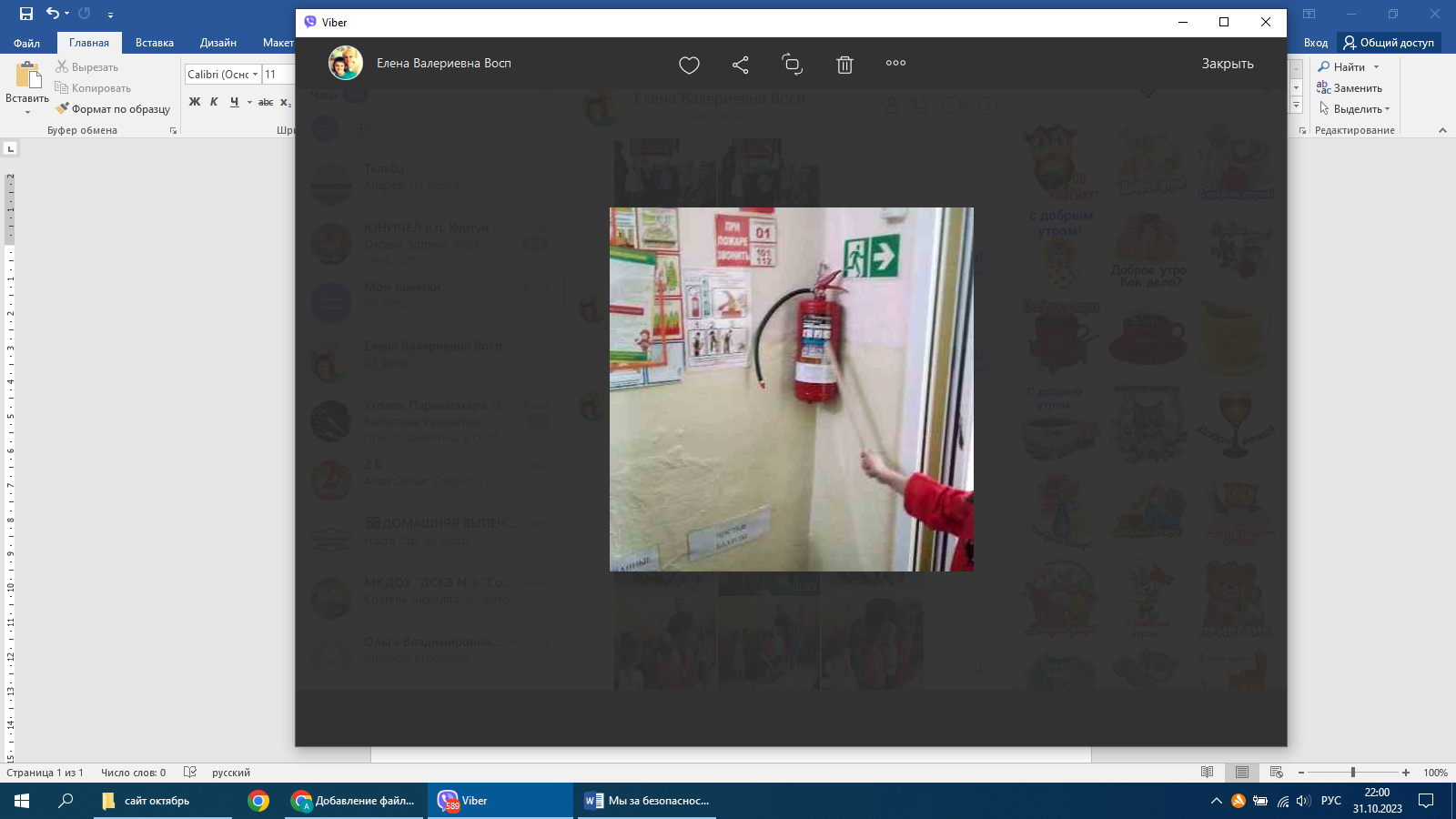Switch to Web Layout view
This screenshot has width=1456, height=819.
click(1277, 773)
